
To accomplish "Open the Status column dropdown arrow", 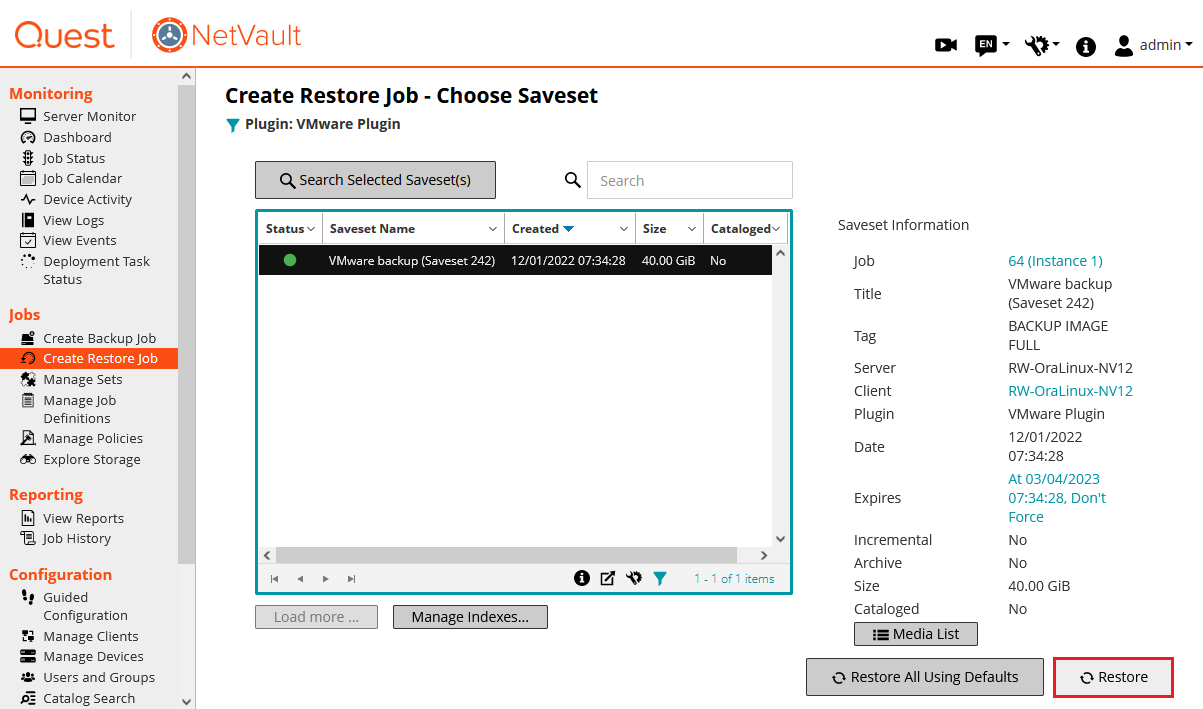I will click(311, 229).
